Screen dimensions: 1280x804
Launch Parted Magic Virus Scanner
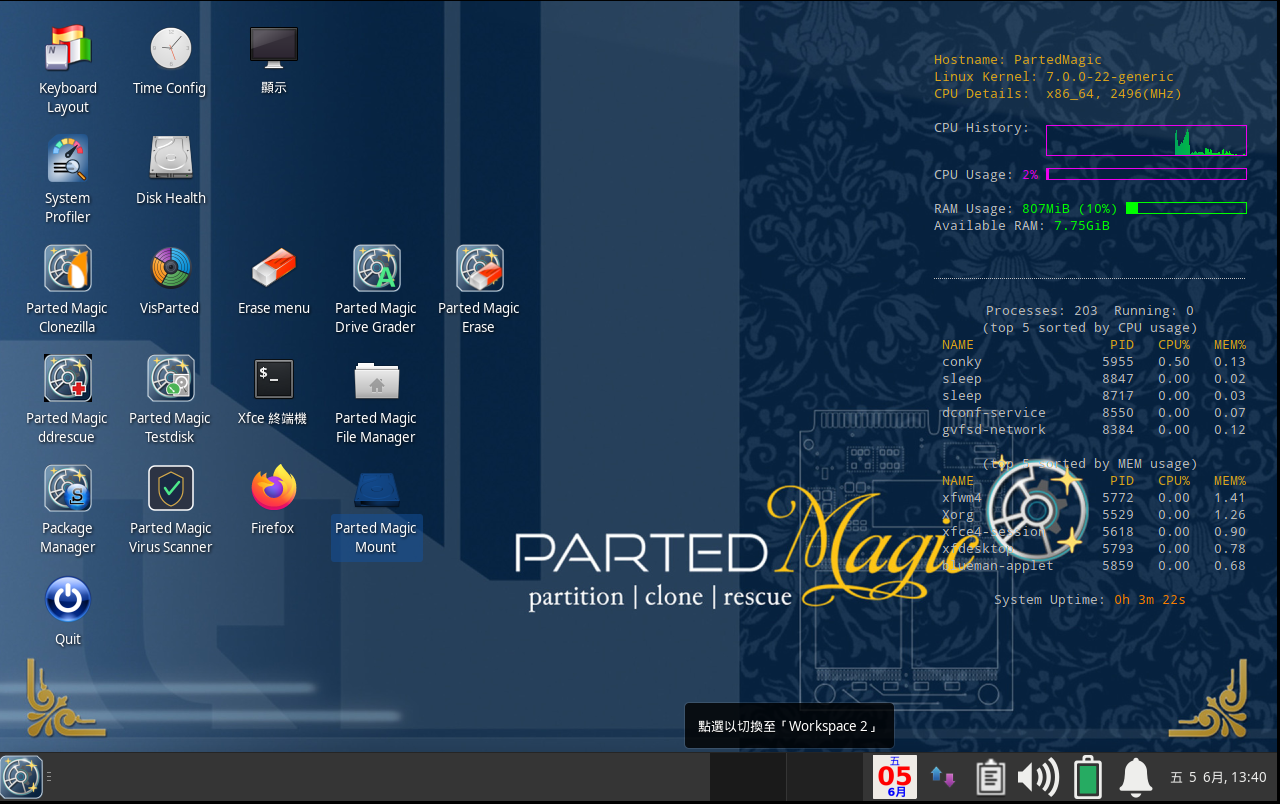(x=171, y=488)
